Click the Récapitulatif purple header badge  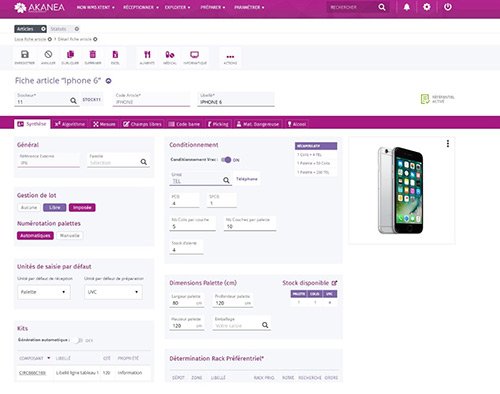click(x=316, y=146)
